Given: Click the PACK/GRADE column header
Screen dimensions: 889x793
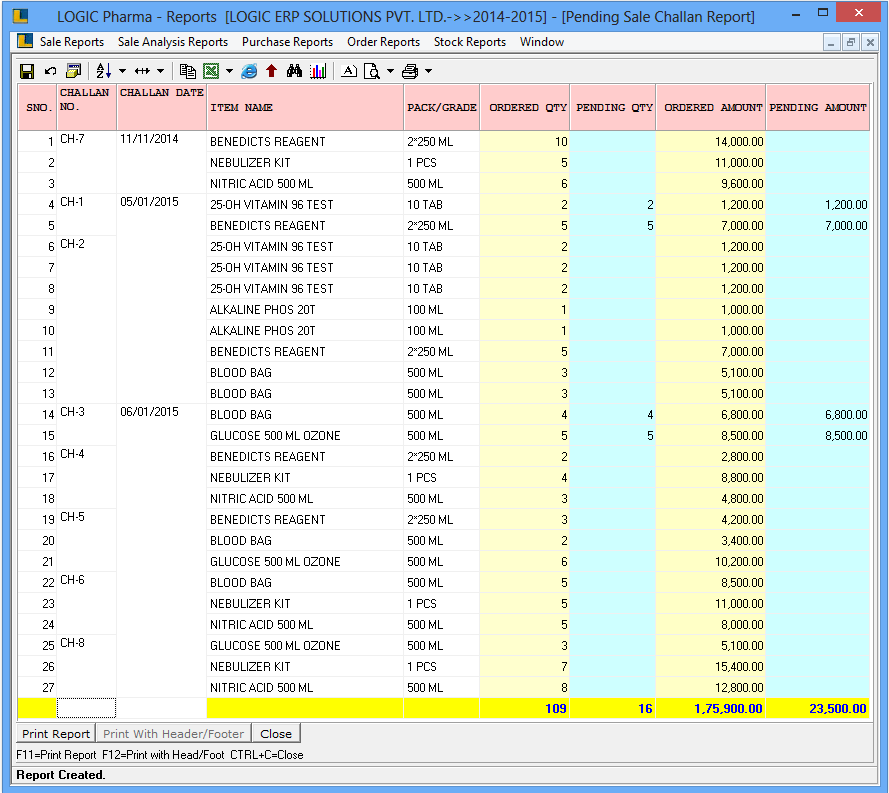Looking at the screenshot, I should [442, 108].
